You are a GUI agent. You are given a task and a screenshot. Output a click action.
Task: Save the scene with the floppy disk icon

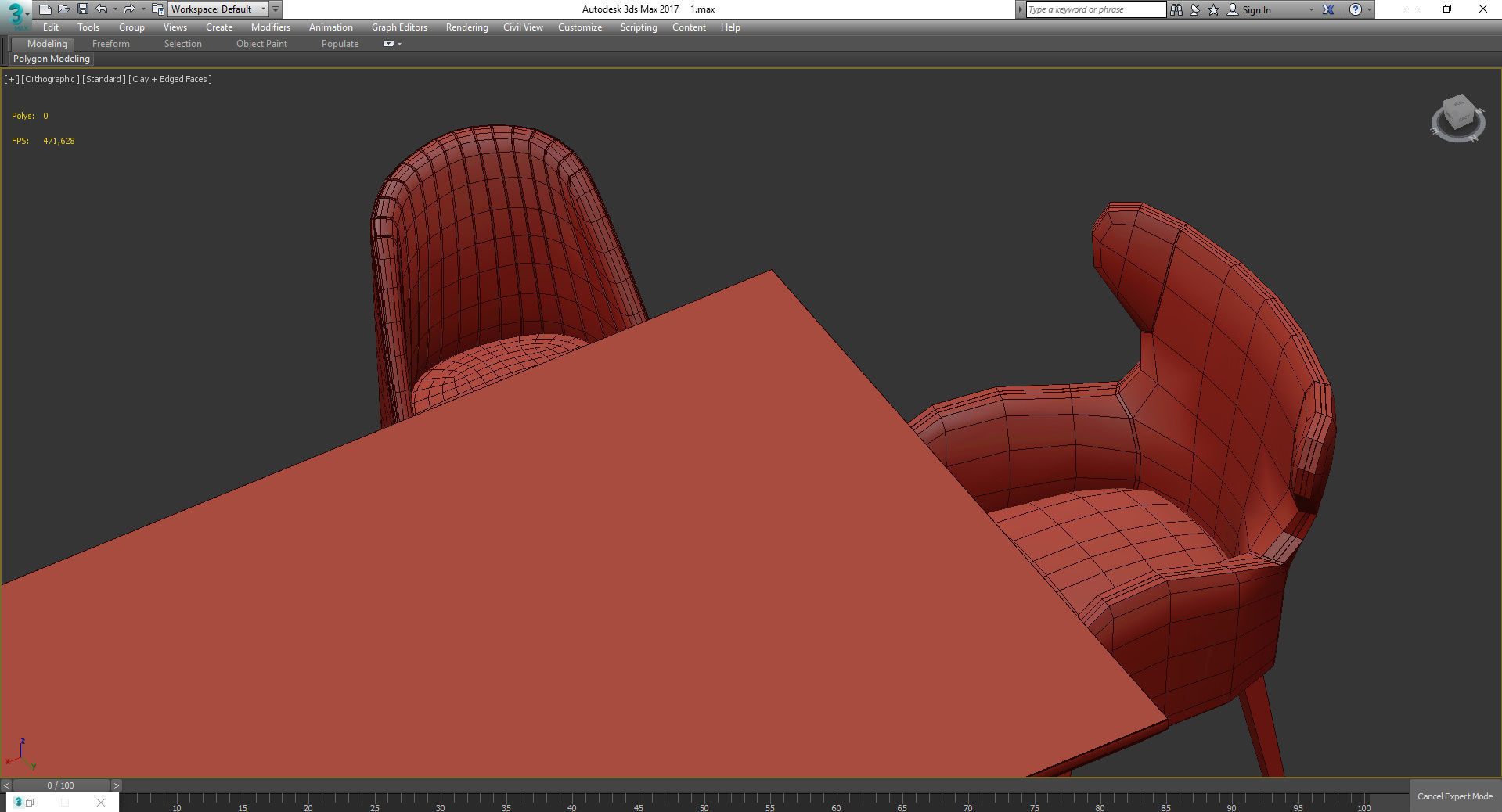[82, 9]
